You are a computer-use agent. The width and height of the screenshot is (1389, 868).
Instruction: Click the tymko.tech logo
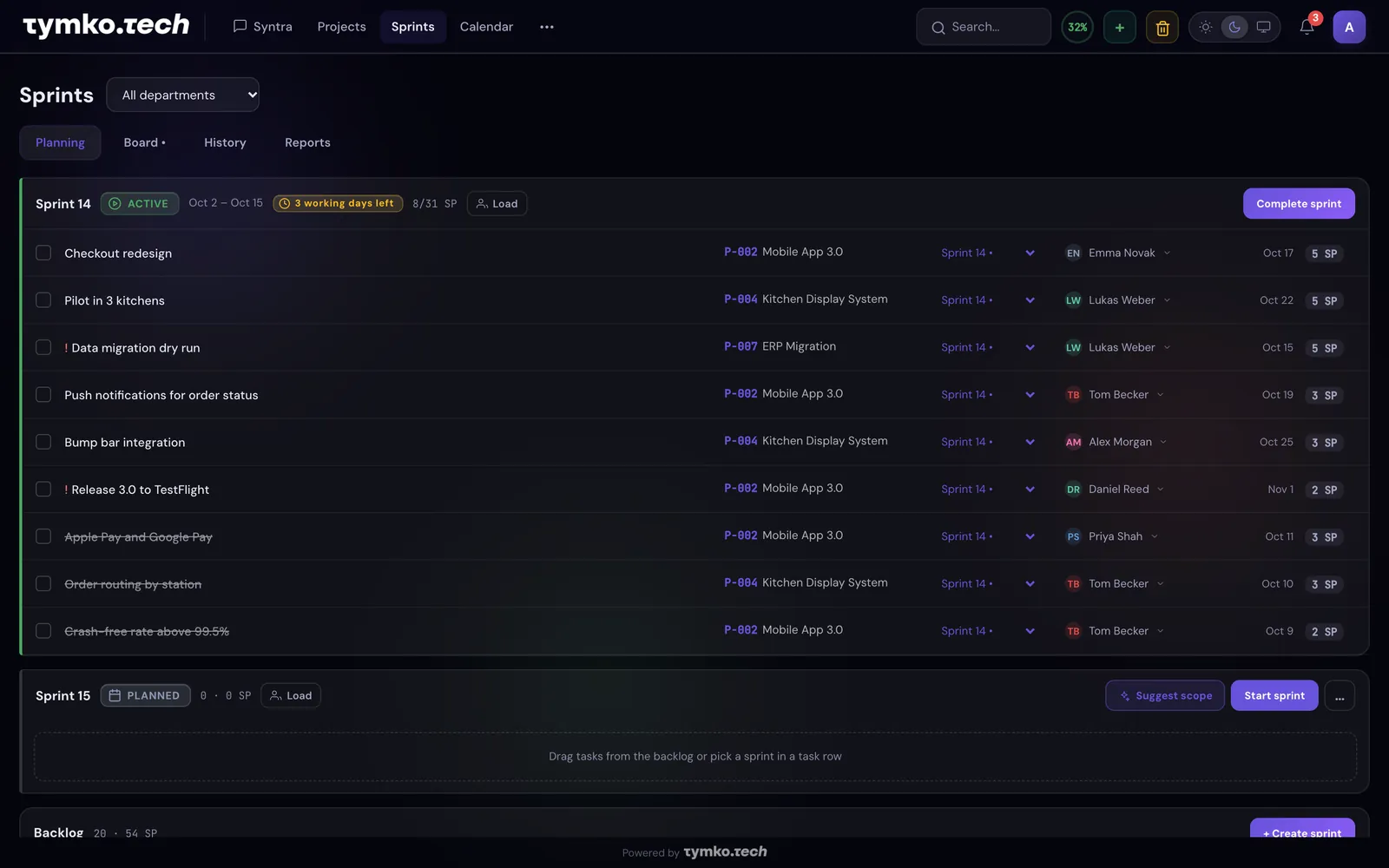click(106, 26)
